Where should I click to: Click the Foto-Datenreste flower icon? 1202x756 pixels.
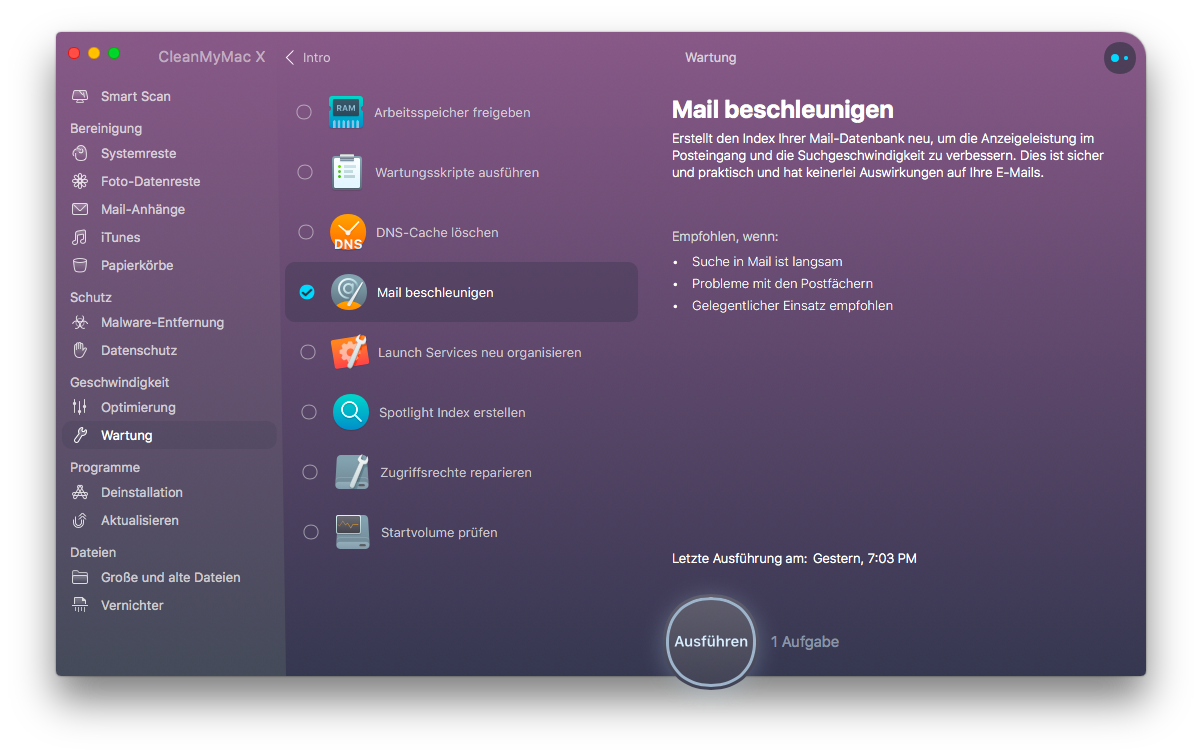80,182
